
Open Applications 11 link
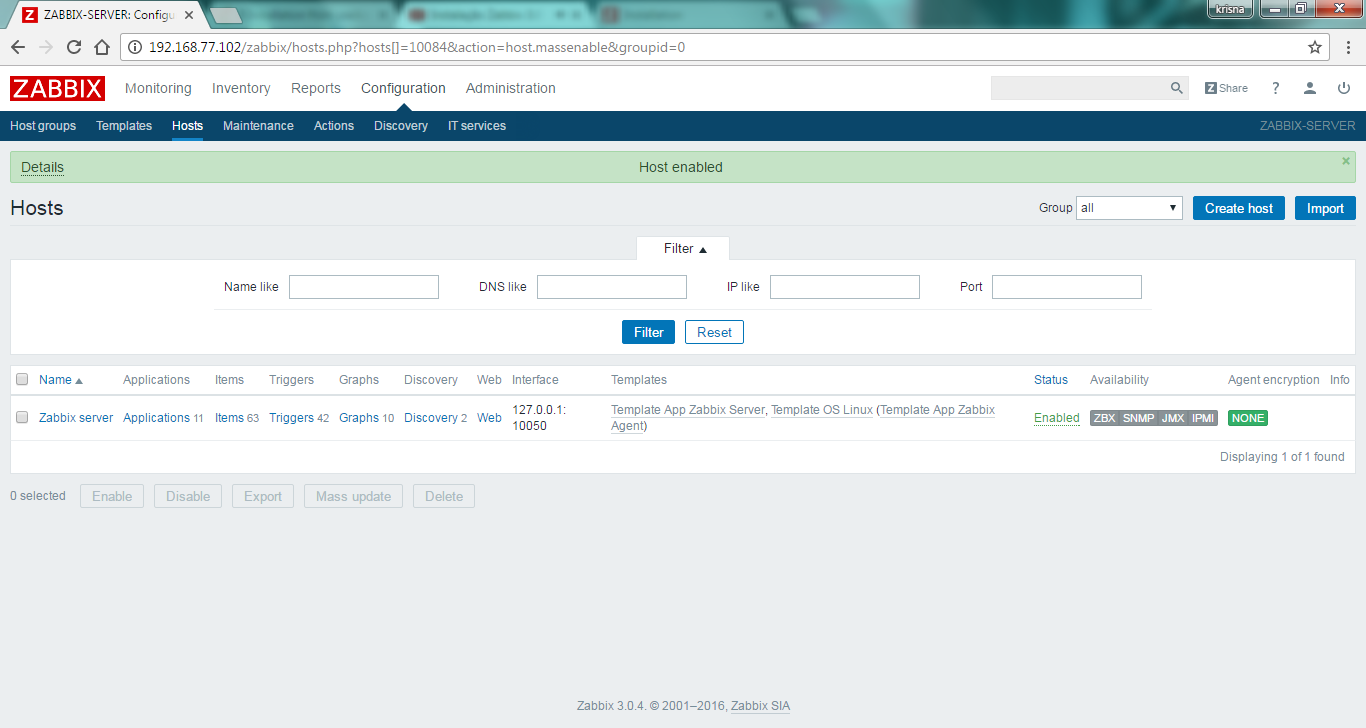point(156,418)
